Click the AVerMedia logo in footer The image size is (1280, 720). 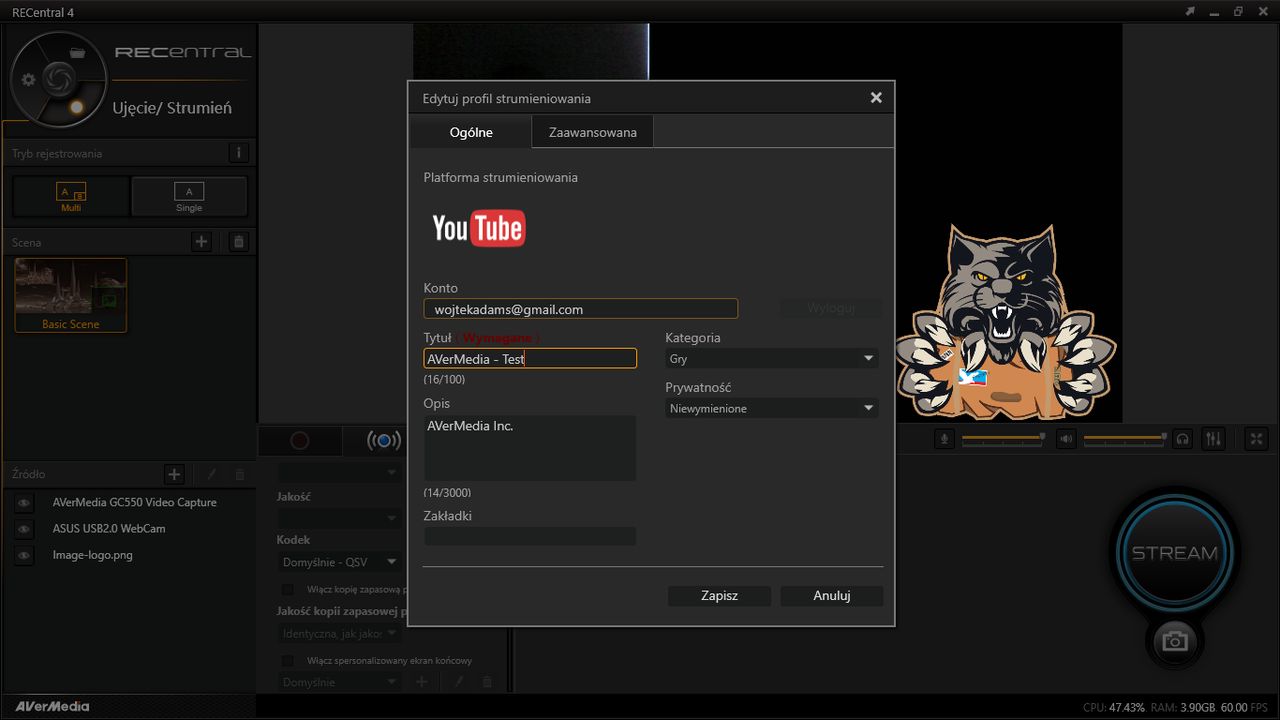pos(52,706)
